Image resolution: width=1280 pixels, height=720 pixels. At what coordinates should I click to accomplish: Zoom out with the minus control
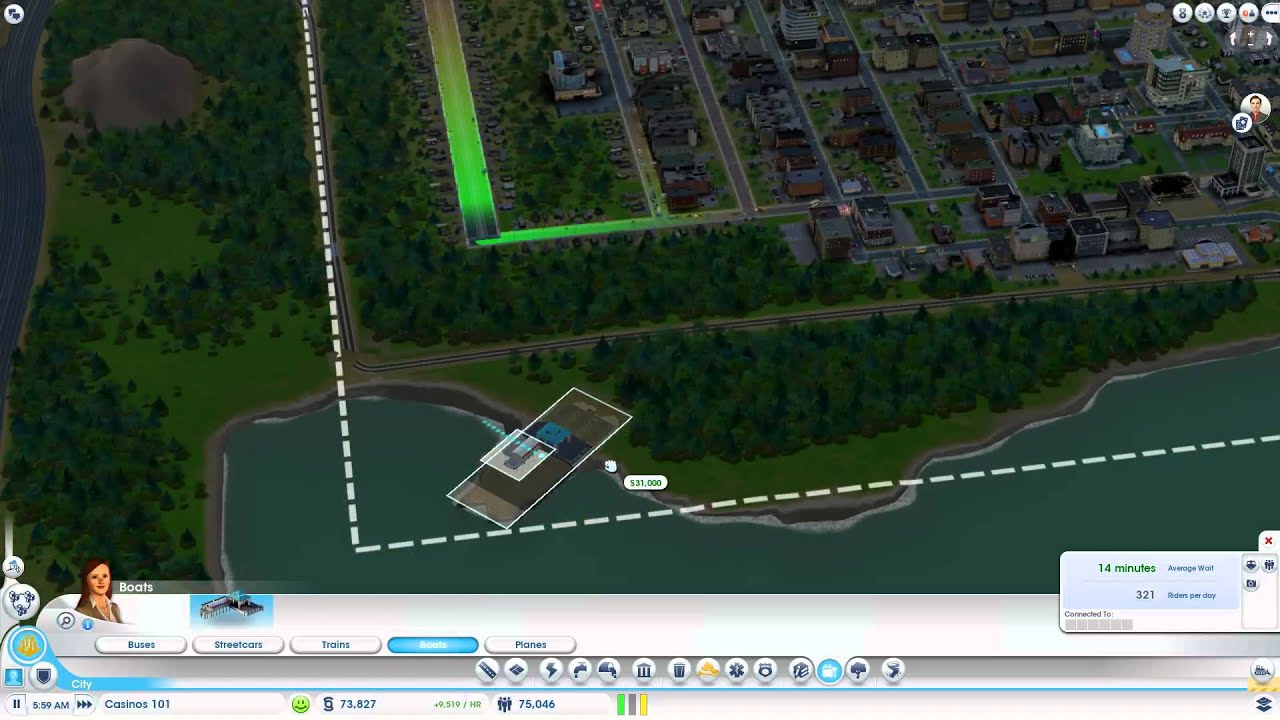(1251, 45)
